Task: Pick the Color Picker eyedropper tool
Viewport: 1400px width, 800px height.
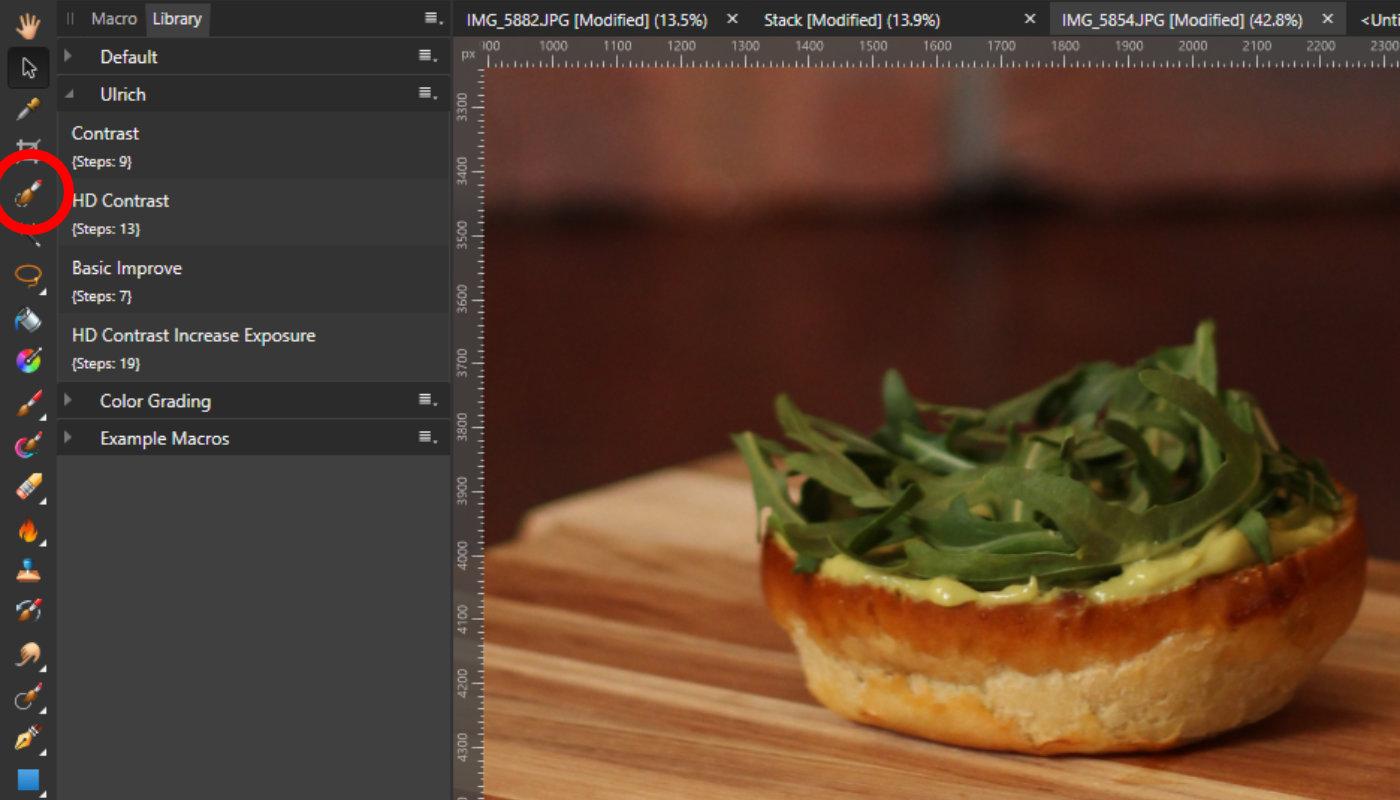Action: point(28,109)
